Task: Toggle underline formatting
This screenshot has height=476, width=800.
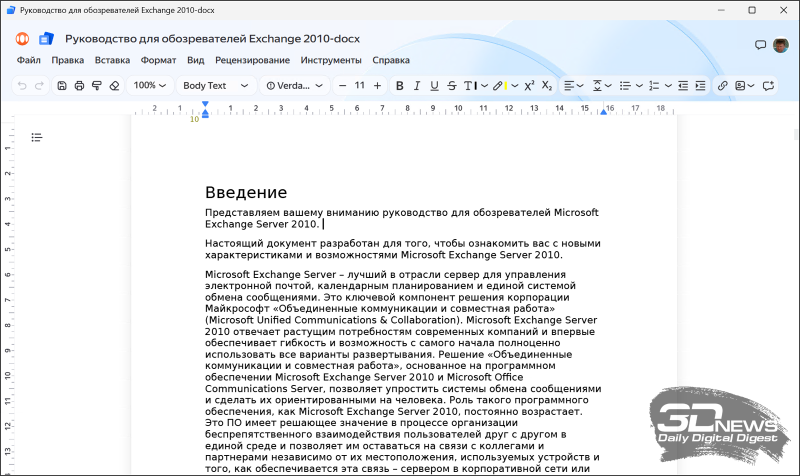Action: (x=434, y=86)
